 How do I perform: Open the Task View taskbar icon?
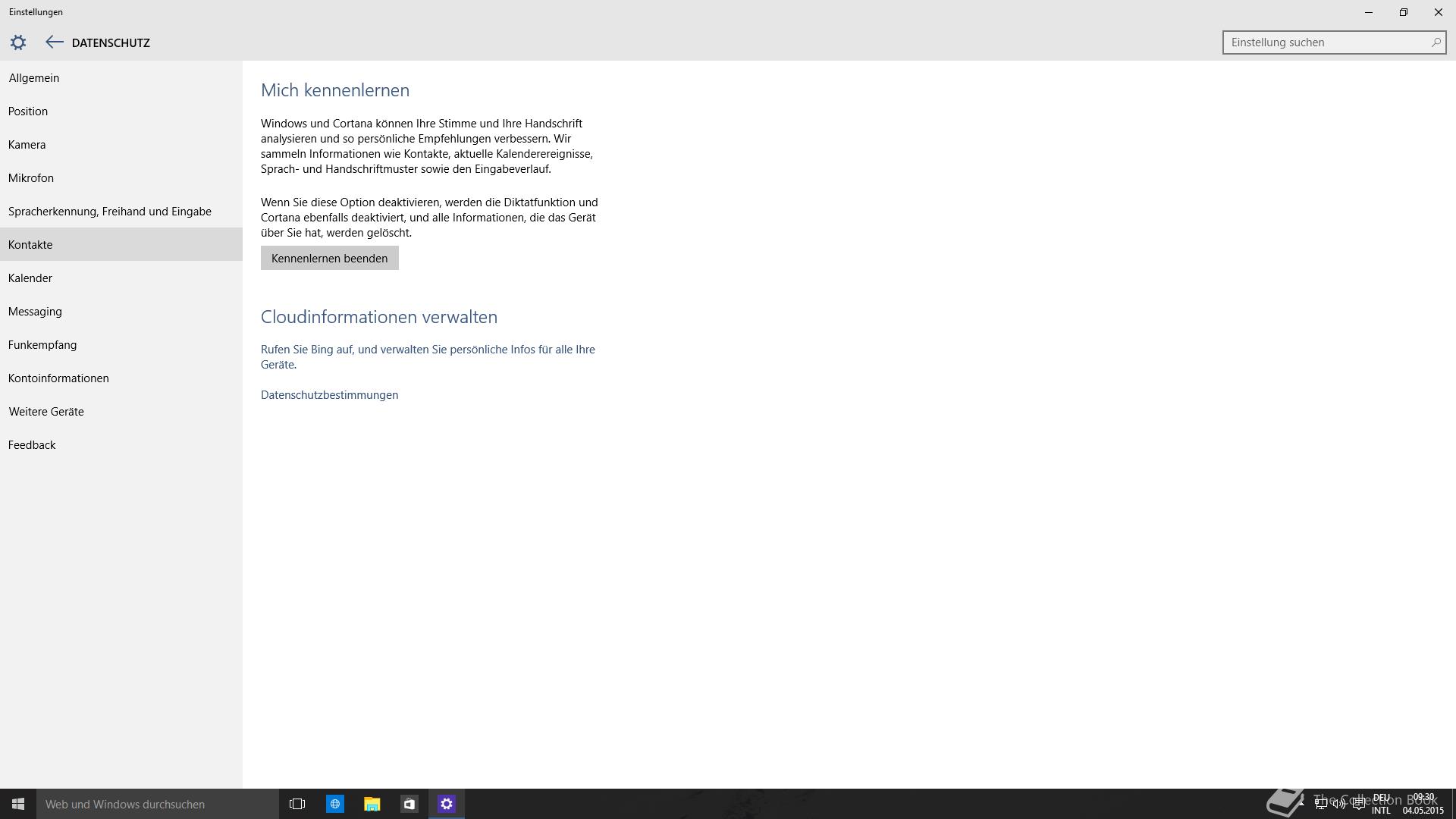click(x=297, y=804)
